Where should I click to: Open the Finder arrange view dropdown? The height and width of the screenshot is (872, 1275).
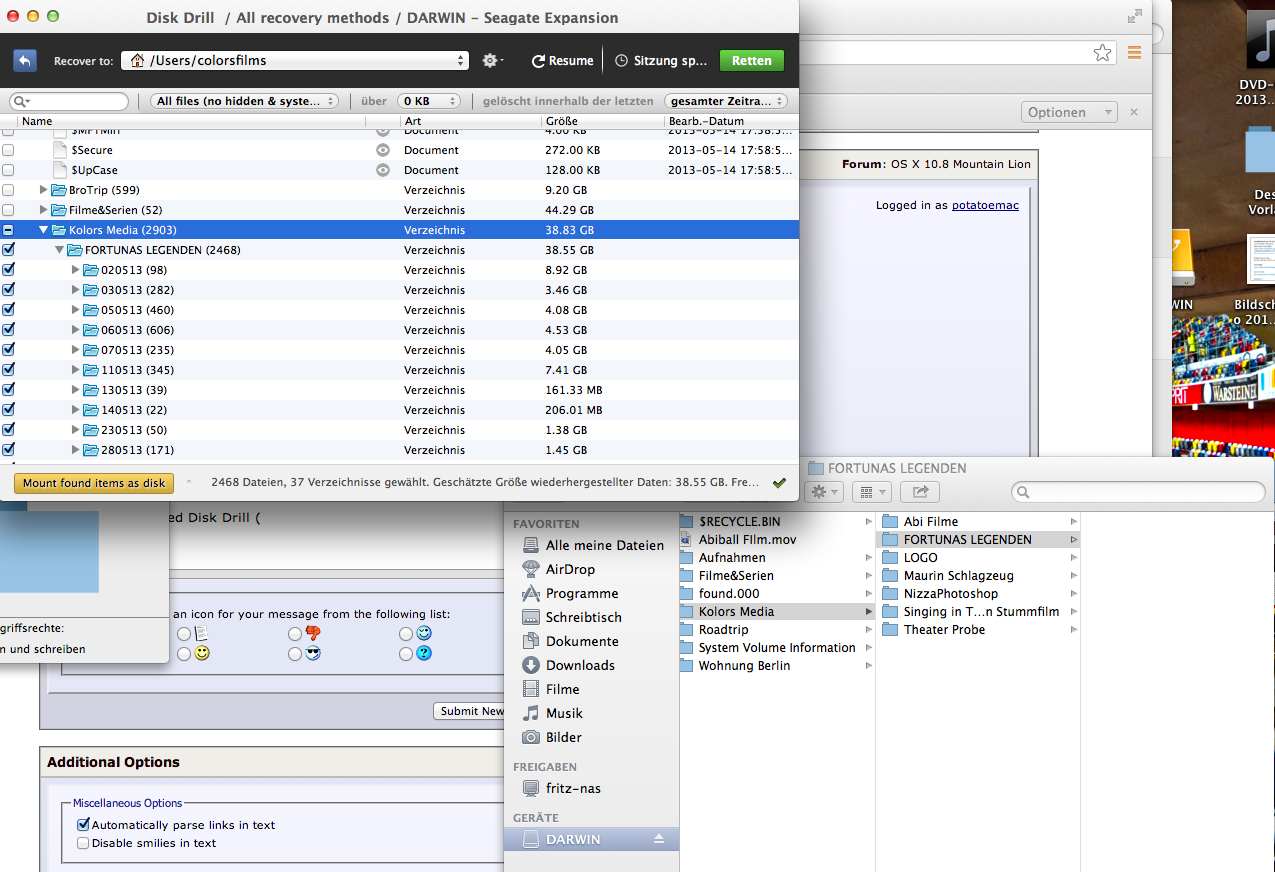(874, 492)
